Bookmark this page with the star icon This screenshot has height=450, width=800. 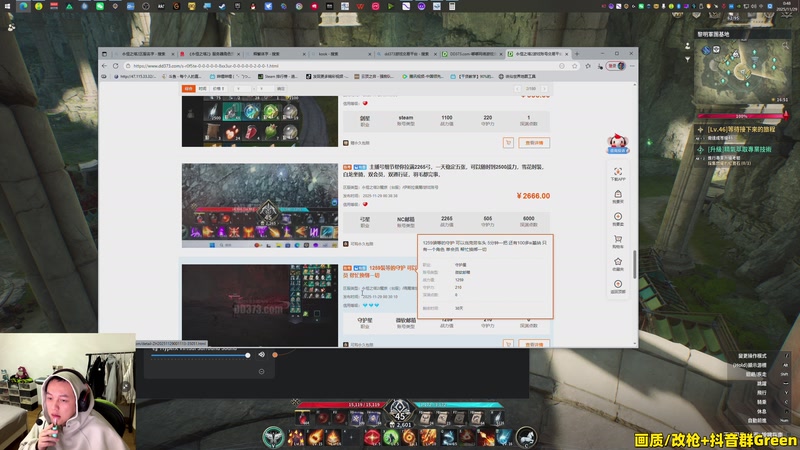pyautogui.click(x=574, y=66)
